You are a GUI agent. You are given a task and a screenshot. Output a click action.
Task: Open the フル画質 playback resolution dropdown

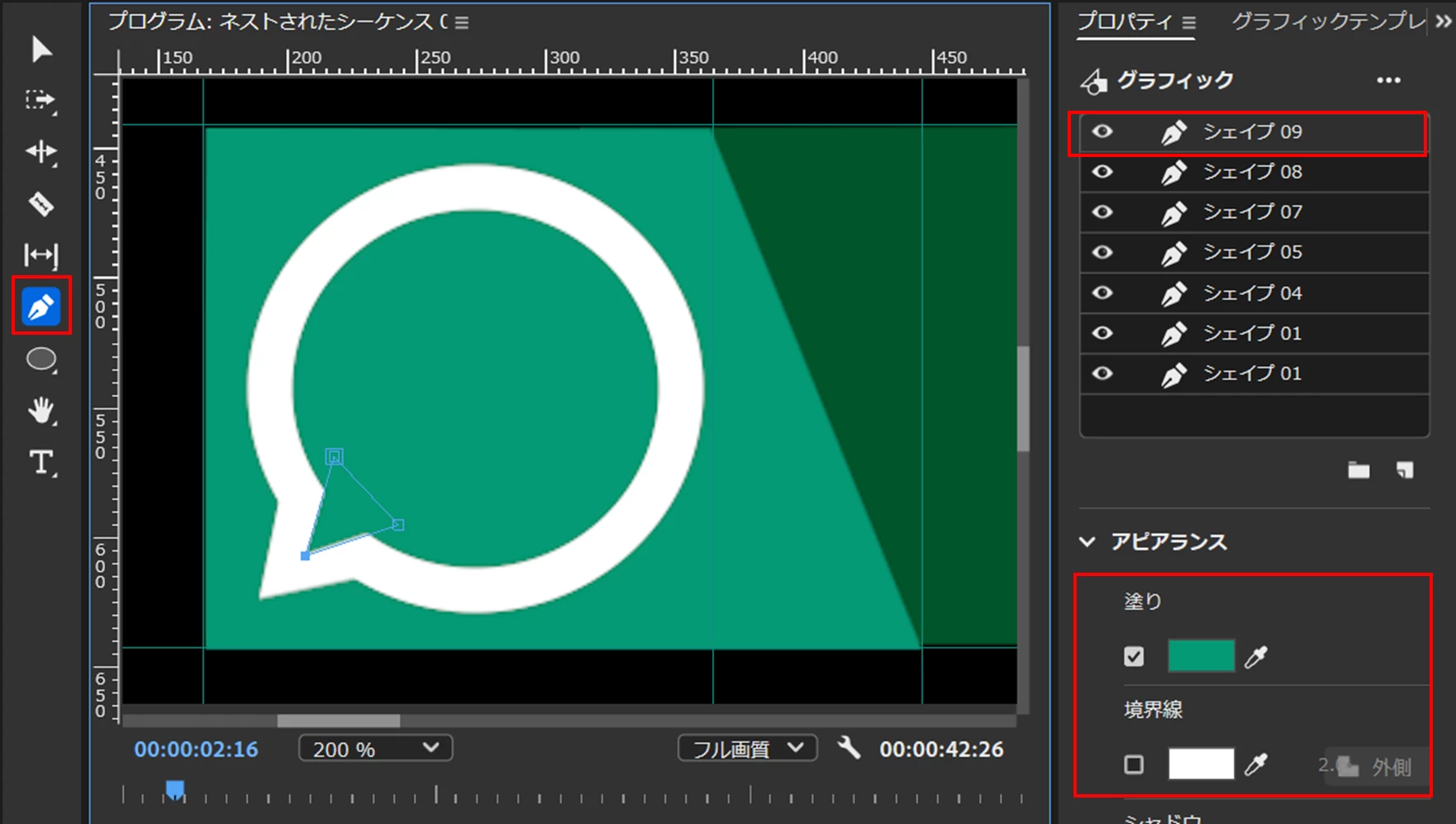747,749
